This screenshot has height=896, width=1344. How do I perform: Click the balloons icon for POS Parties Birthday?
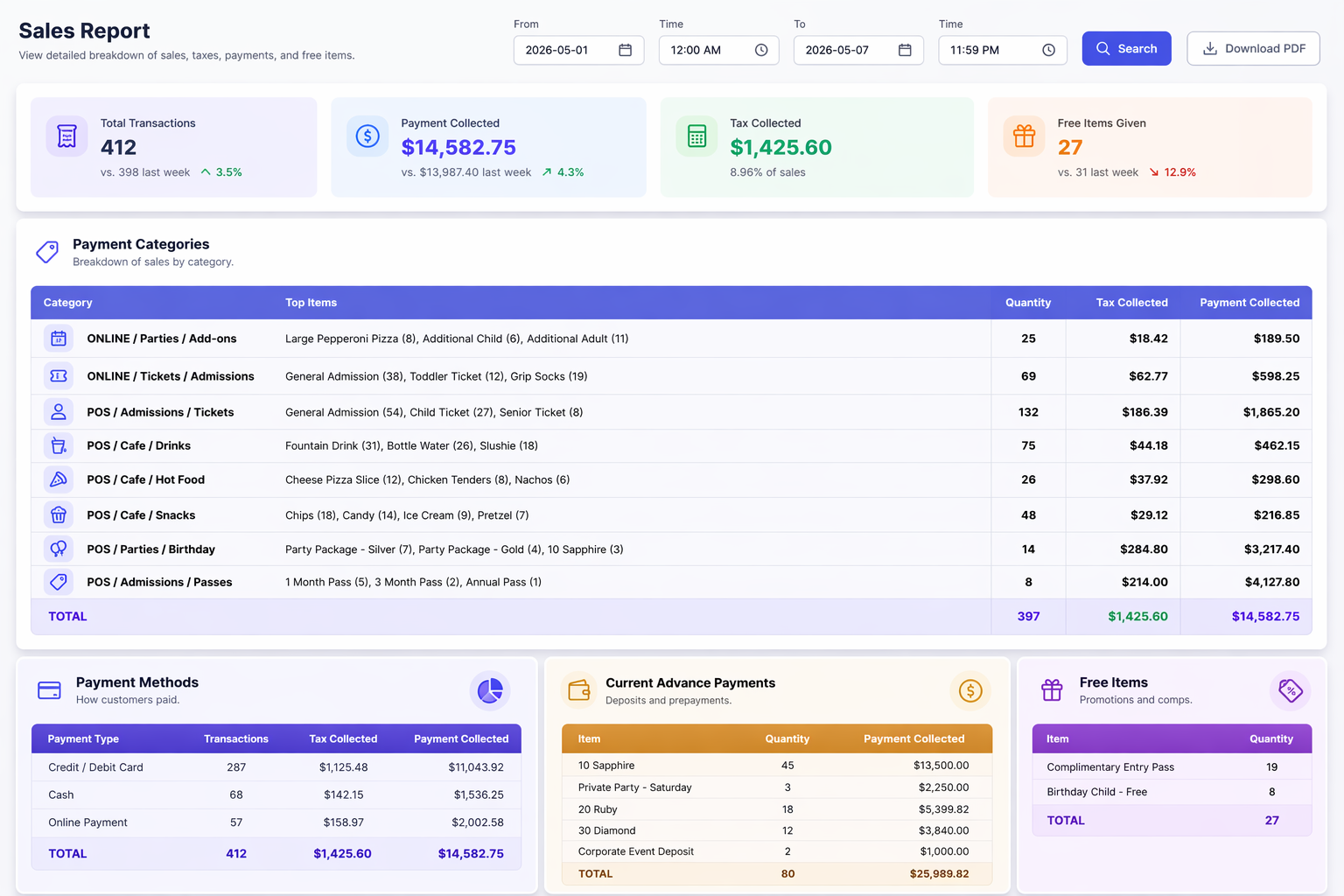(58, 549)
